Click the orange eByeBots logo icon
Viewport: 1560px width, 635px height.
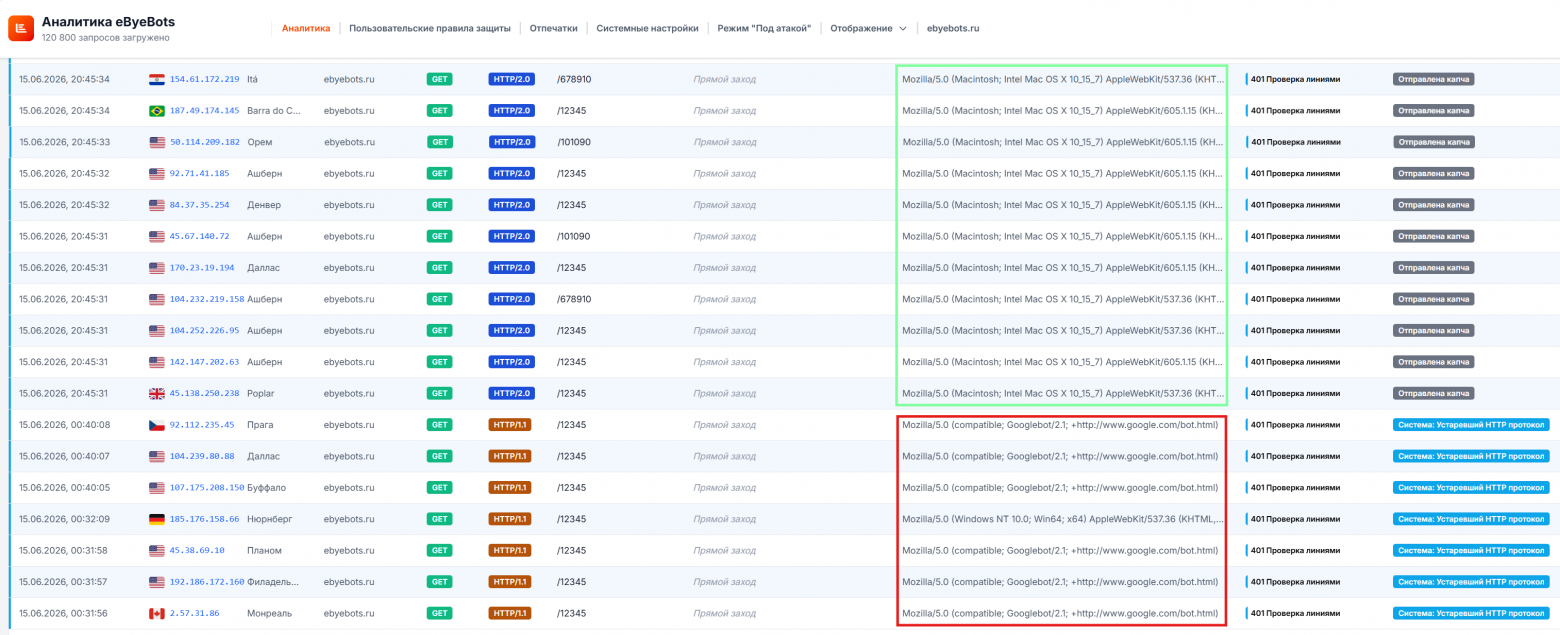coord(21,29)
